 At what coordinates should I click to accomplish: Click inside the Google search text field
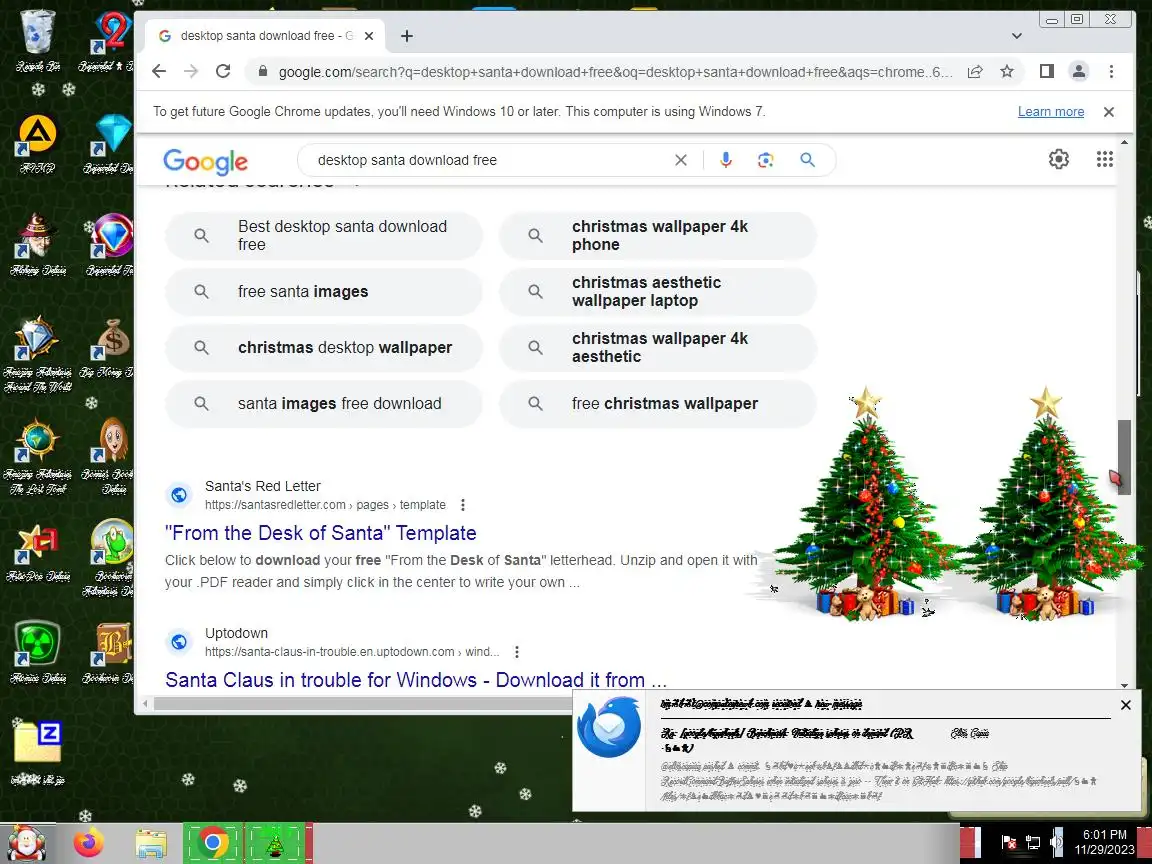tap(489, 160)
